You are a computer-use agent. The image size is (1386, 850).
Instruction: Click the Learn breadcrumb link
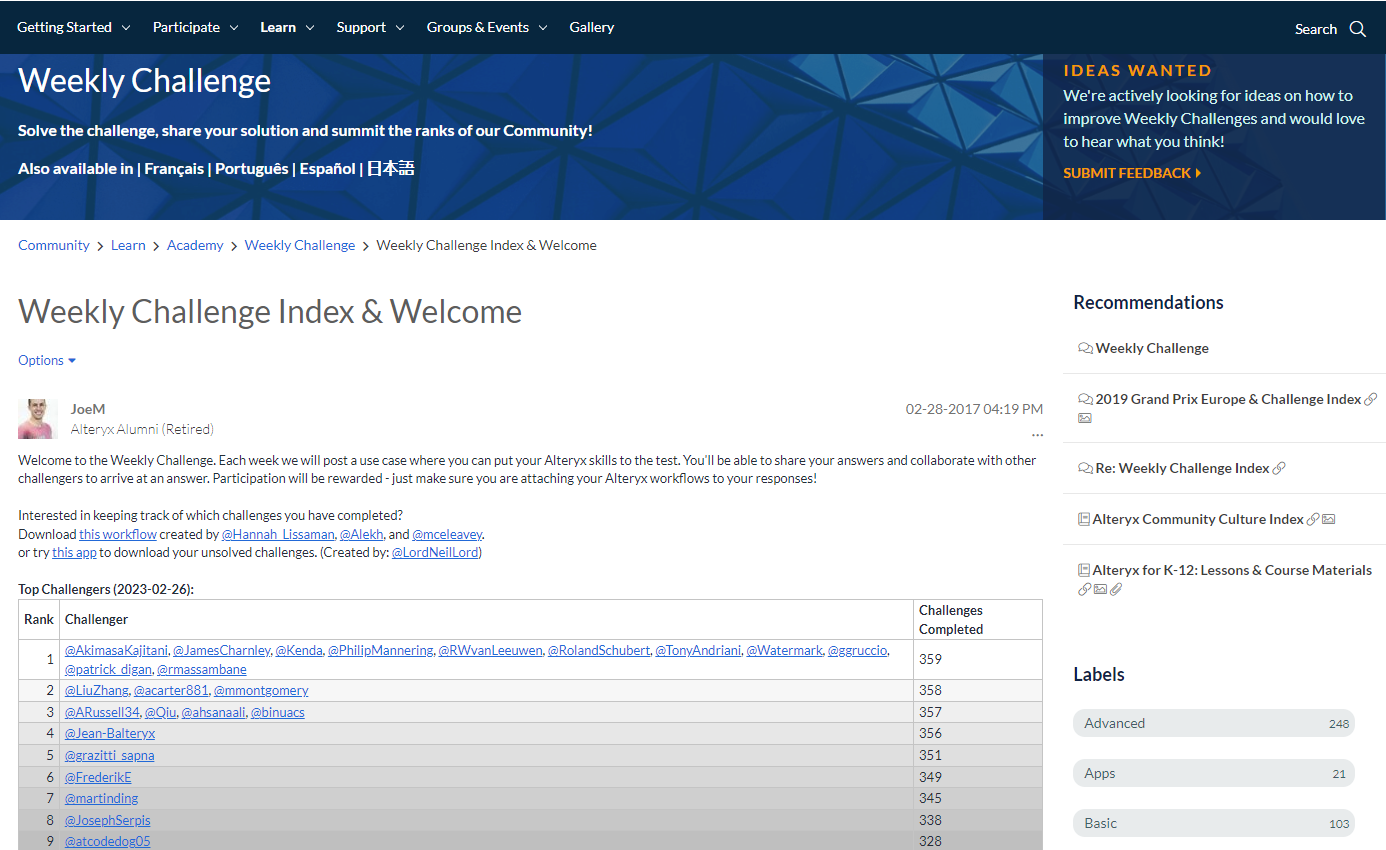pyautogui.click(x=128, y=245)
